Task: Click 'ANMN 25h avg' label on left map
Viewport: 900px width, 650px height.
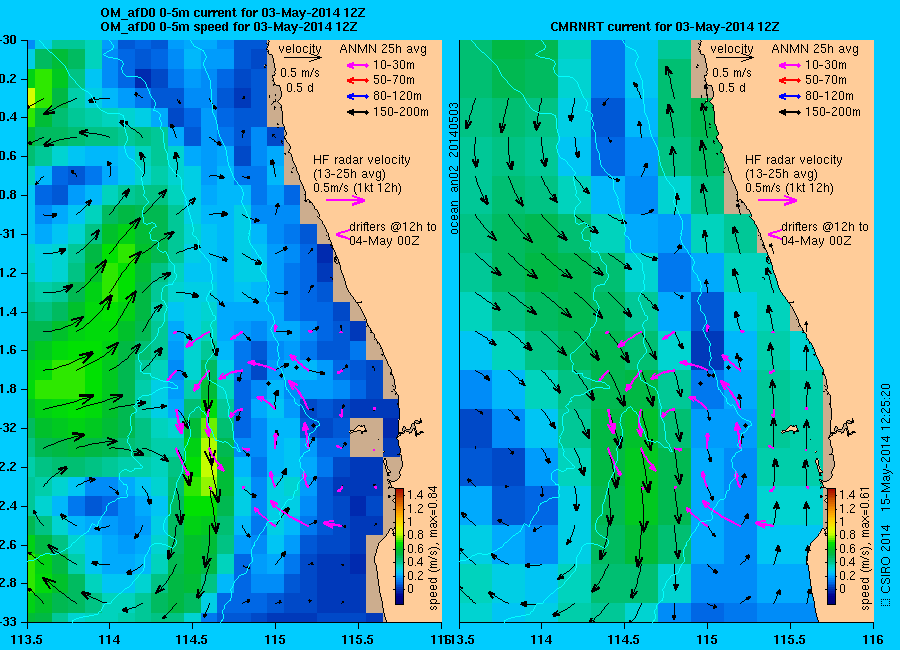Action: click(383, 49)
